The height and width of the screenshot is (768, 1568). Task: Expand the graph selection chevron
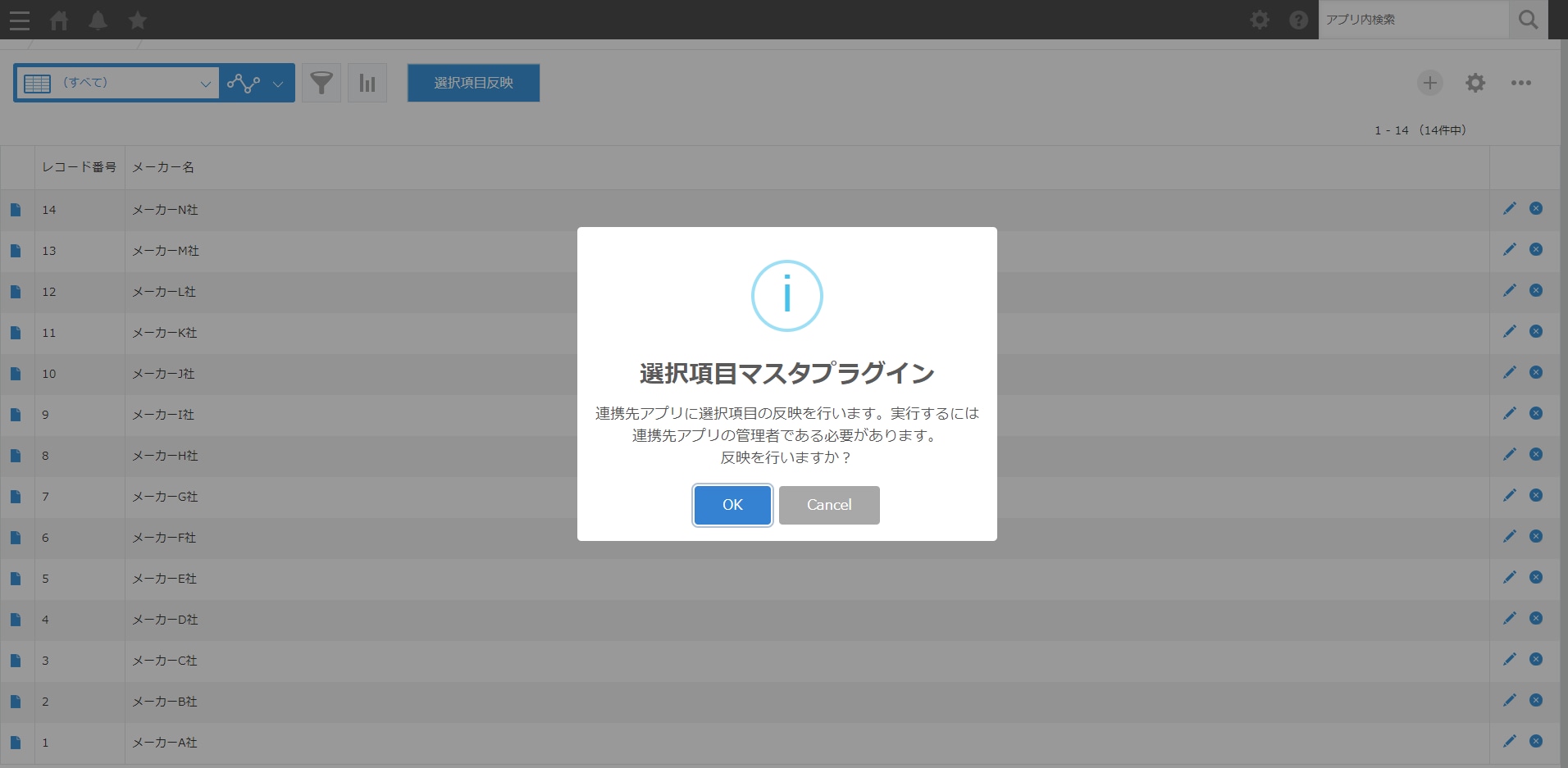pyautogui.click(x=278, y=83)
